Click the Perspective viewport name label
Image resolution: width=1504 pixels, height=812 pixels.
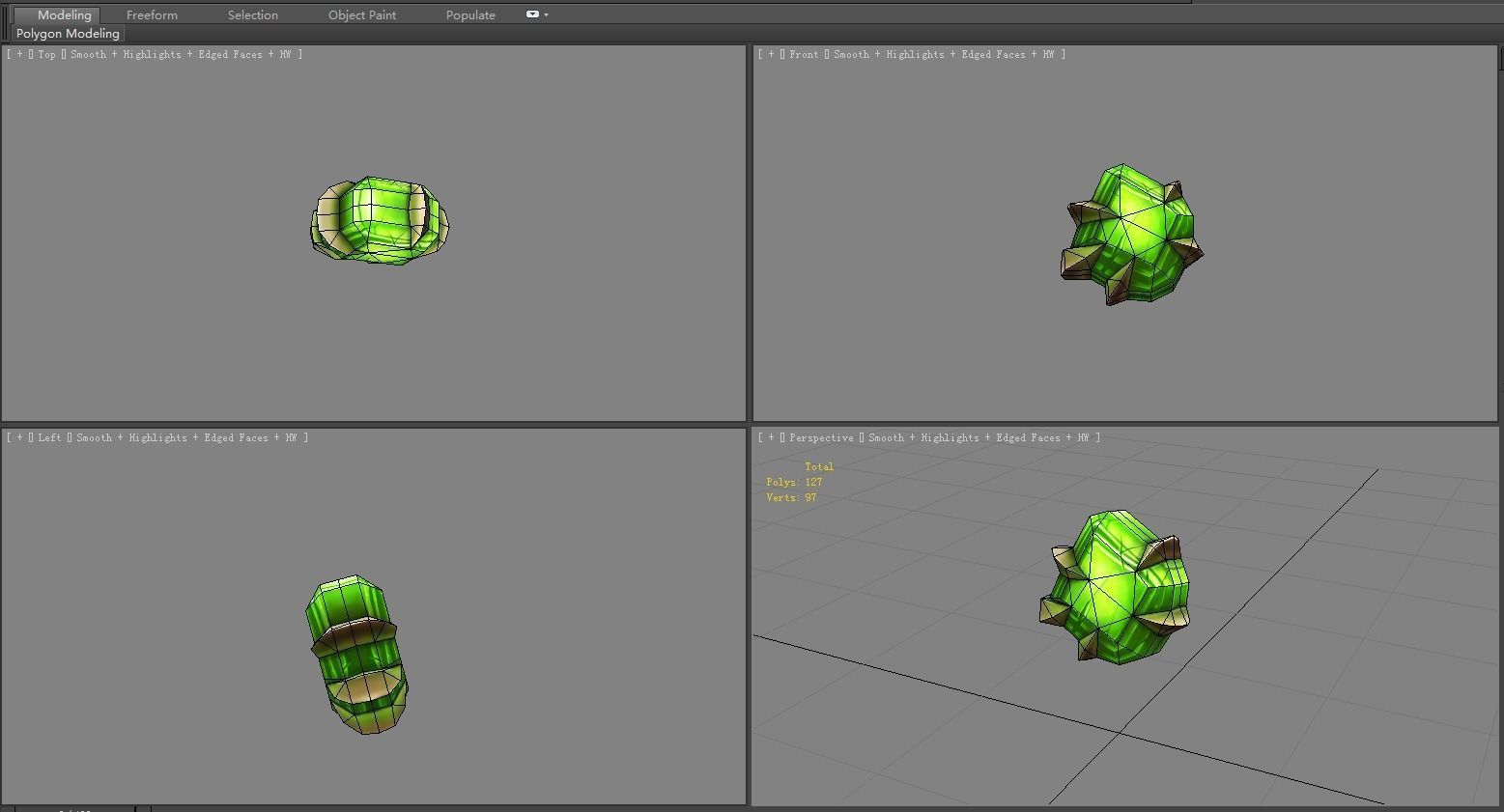click(x=821, y=437)
